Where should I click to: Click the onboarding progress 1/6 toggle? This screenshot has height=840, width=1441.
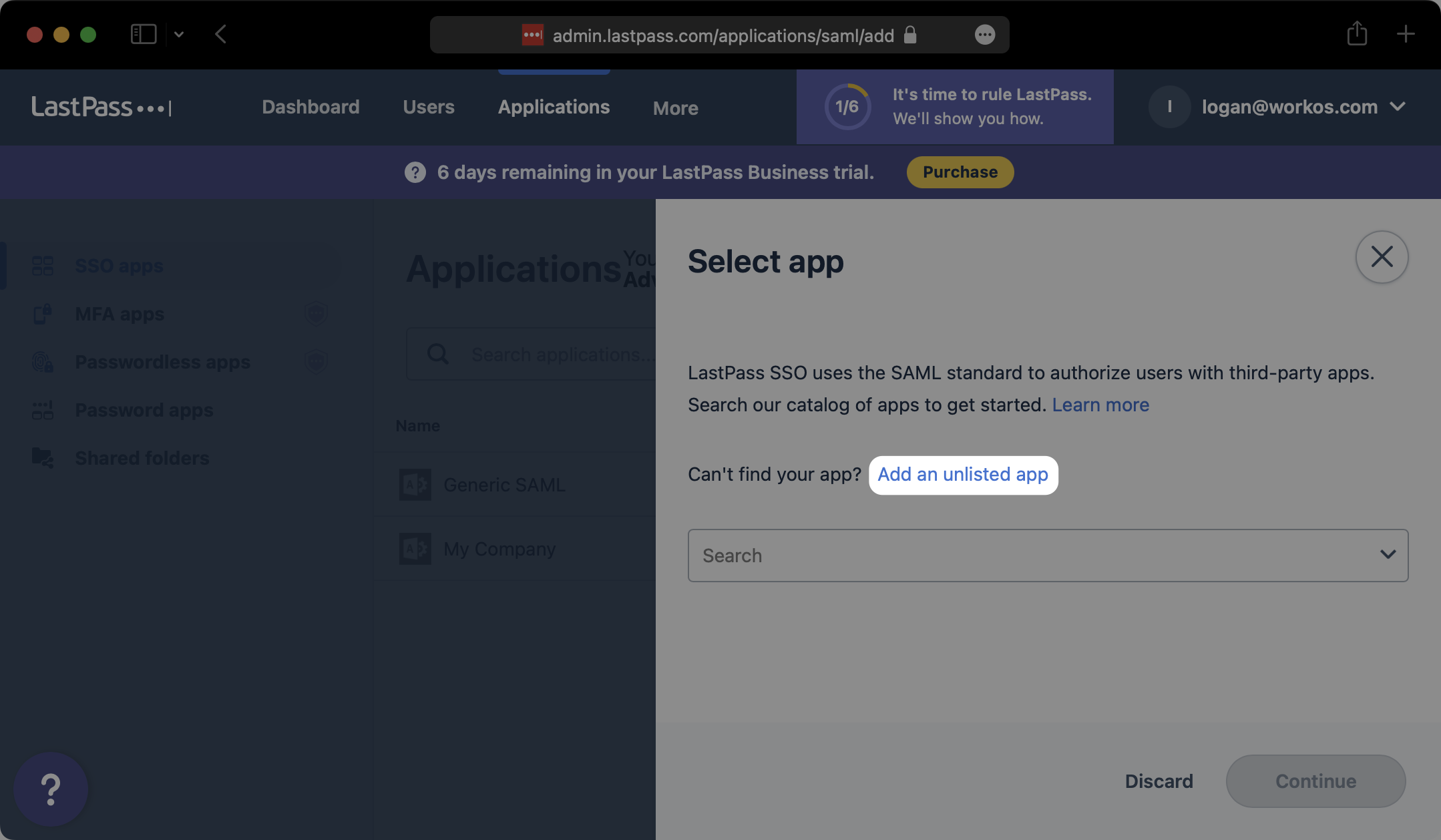tap(847, 106)
